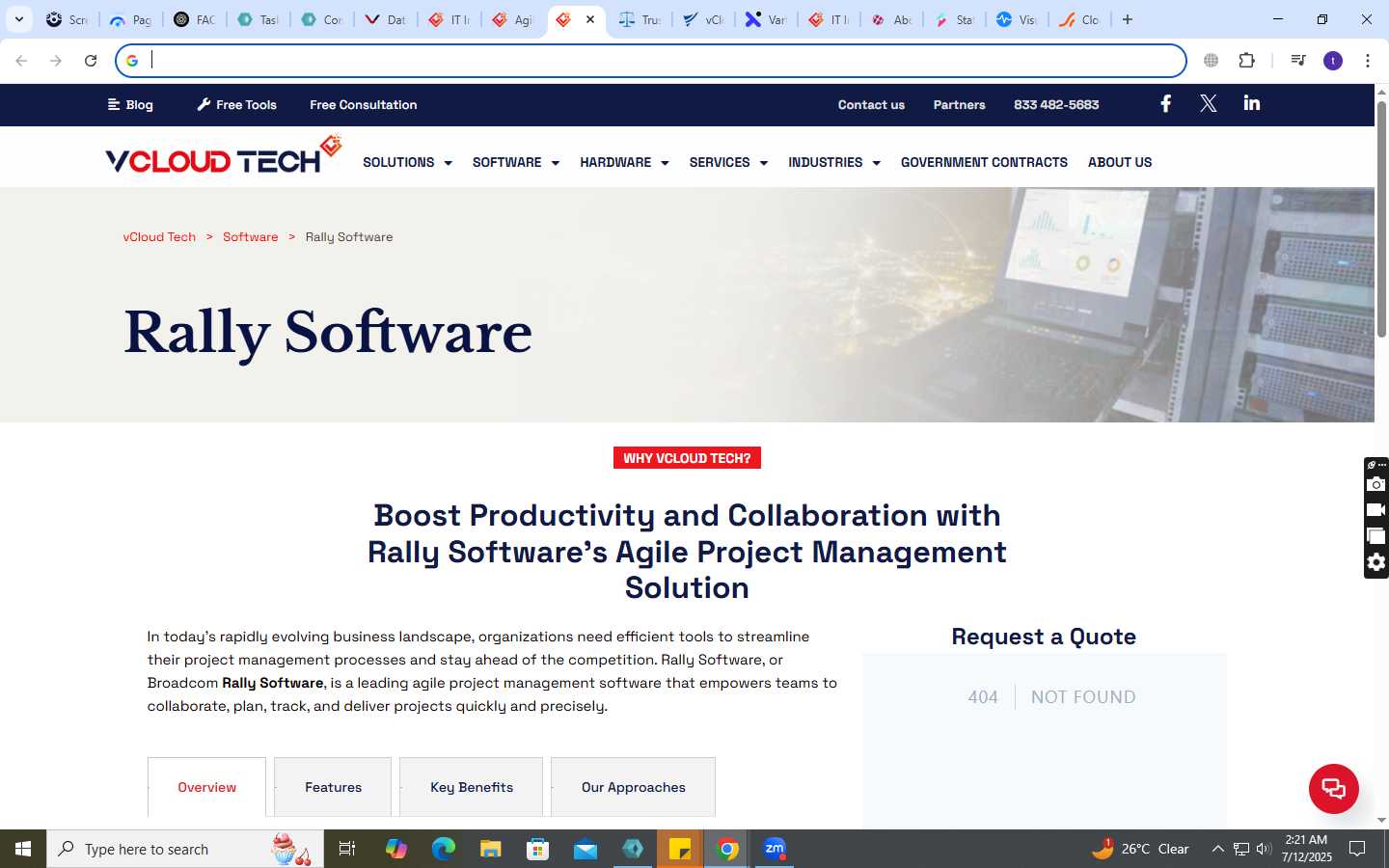Open Task View on the taskbar
This screenshot has width=1389, height=868.
(x=347, y=849)
